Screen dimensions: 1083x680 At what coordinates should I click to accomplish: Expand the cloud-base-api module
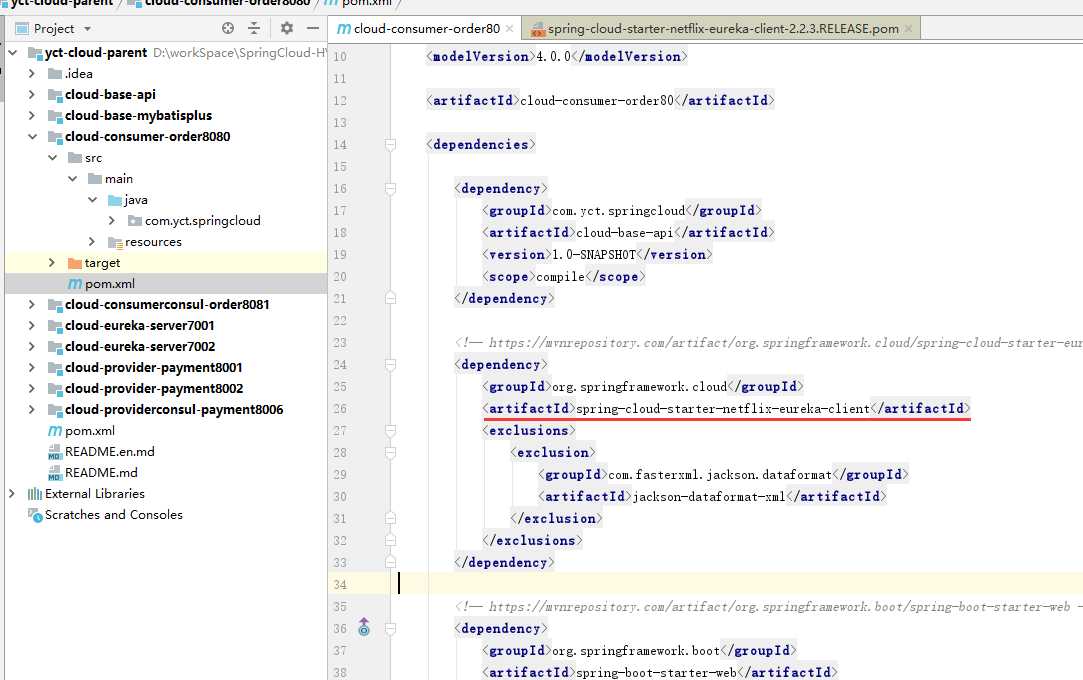32,95
